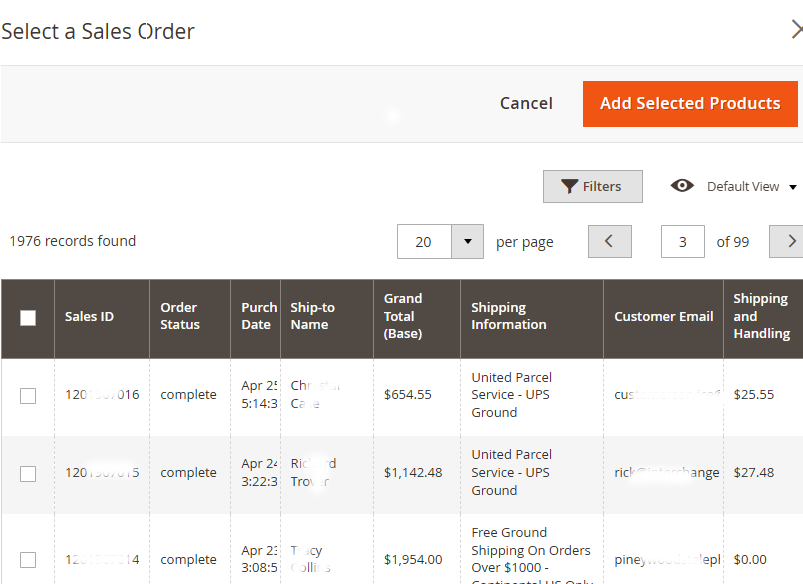Click the eye icon next to Default View

click(x=682, y=186)
